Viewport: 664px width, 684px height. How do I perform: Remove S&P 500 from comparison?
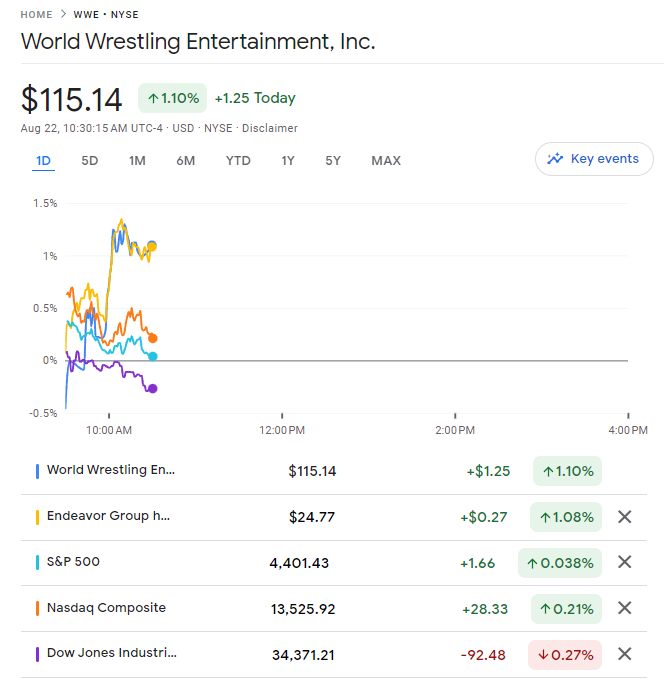click(x=625, y=562)
